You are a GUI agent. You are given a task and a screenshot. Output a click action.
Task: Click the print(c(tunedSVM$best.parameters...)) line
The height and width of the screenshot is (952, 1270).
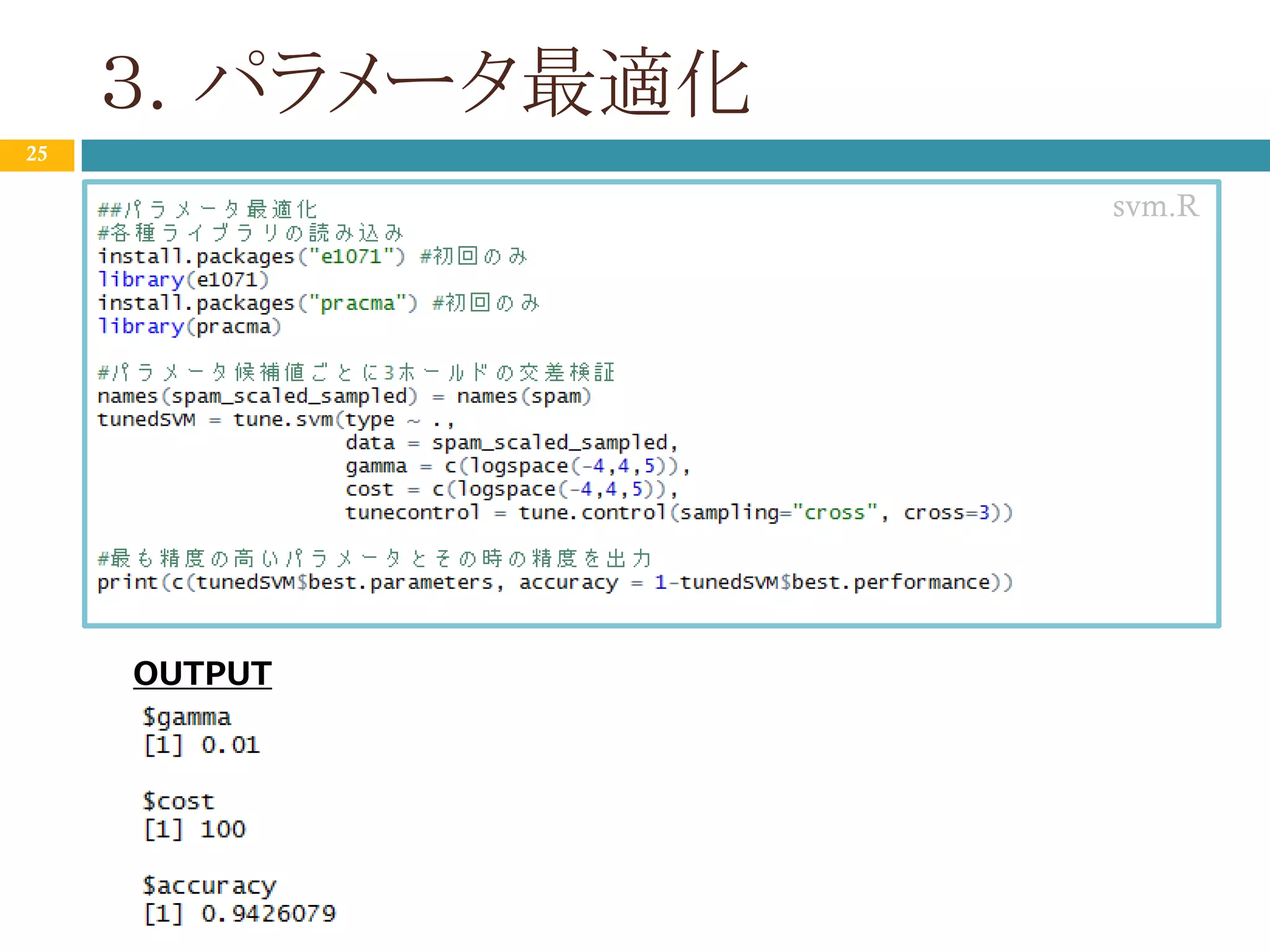click(x=555, y=583)
